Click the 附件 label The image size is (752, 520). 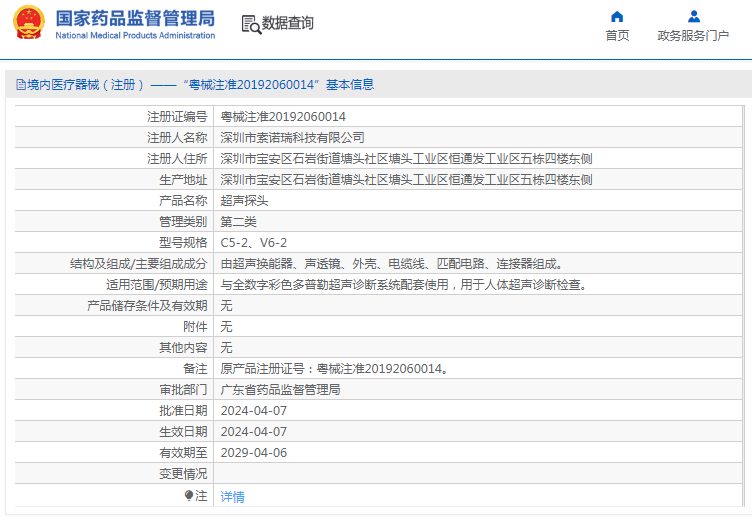click(195, 327)
